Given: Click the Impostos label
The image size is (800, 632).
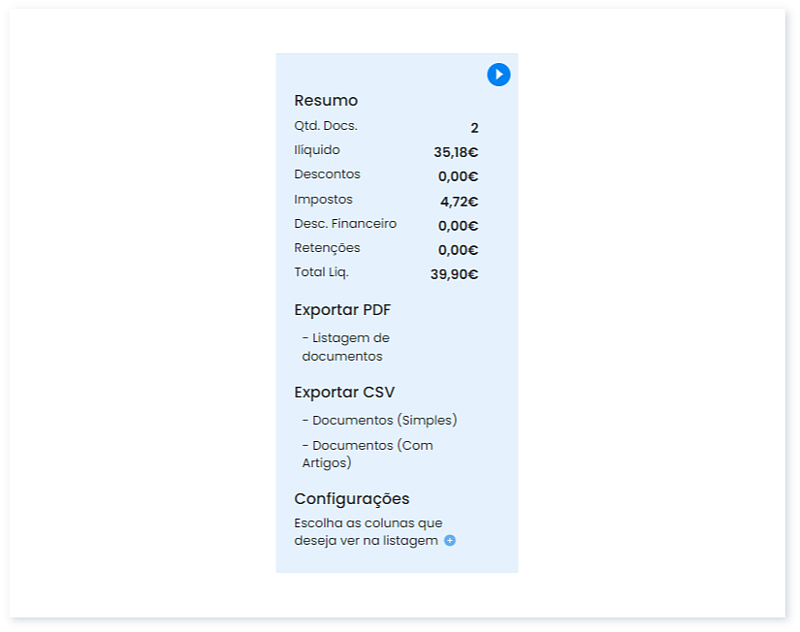Looking at the screenshot, I should coord(323,199).
